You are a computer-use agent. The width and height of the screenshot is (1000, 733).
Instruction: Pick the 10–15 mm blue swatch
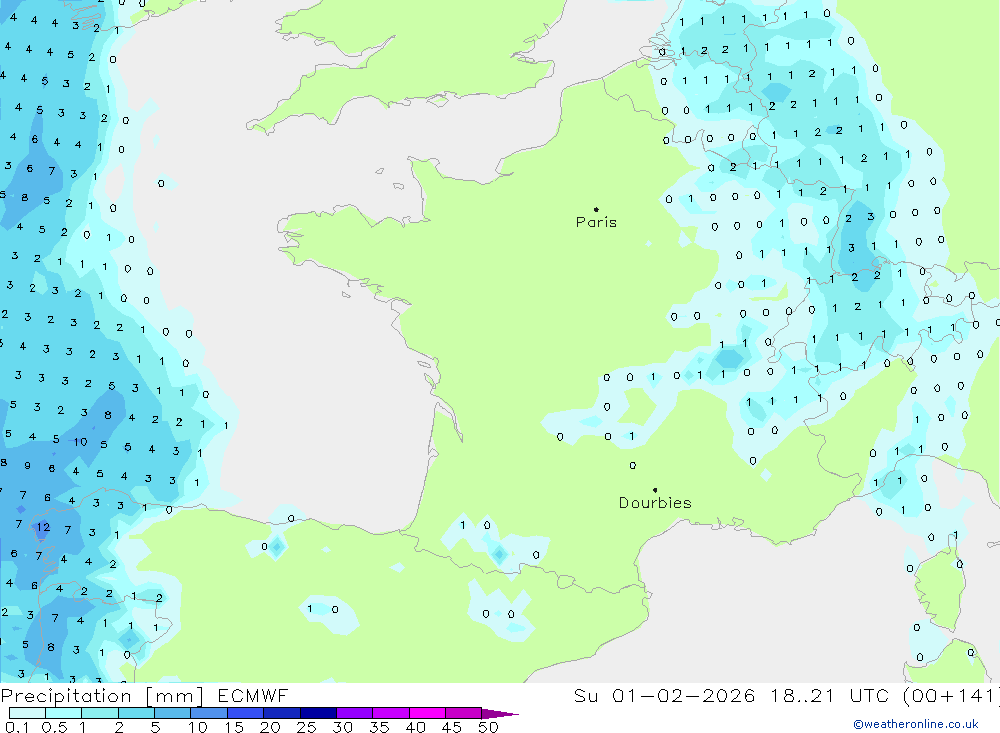209,713
